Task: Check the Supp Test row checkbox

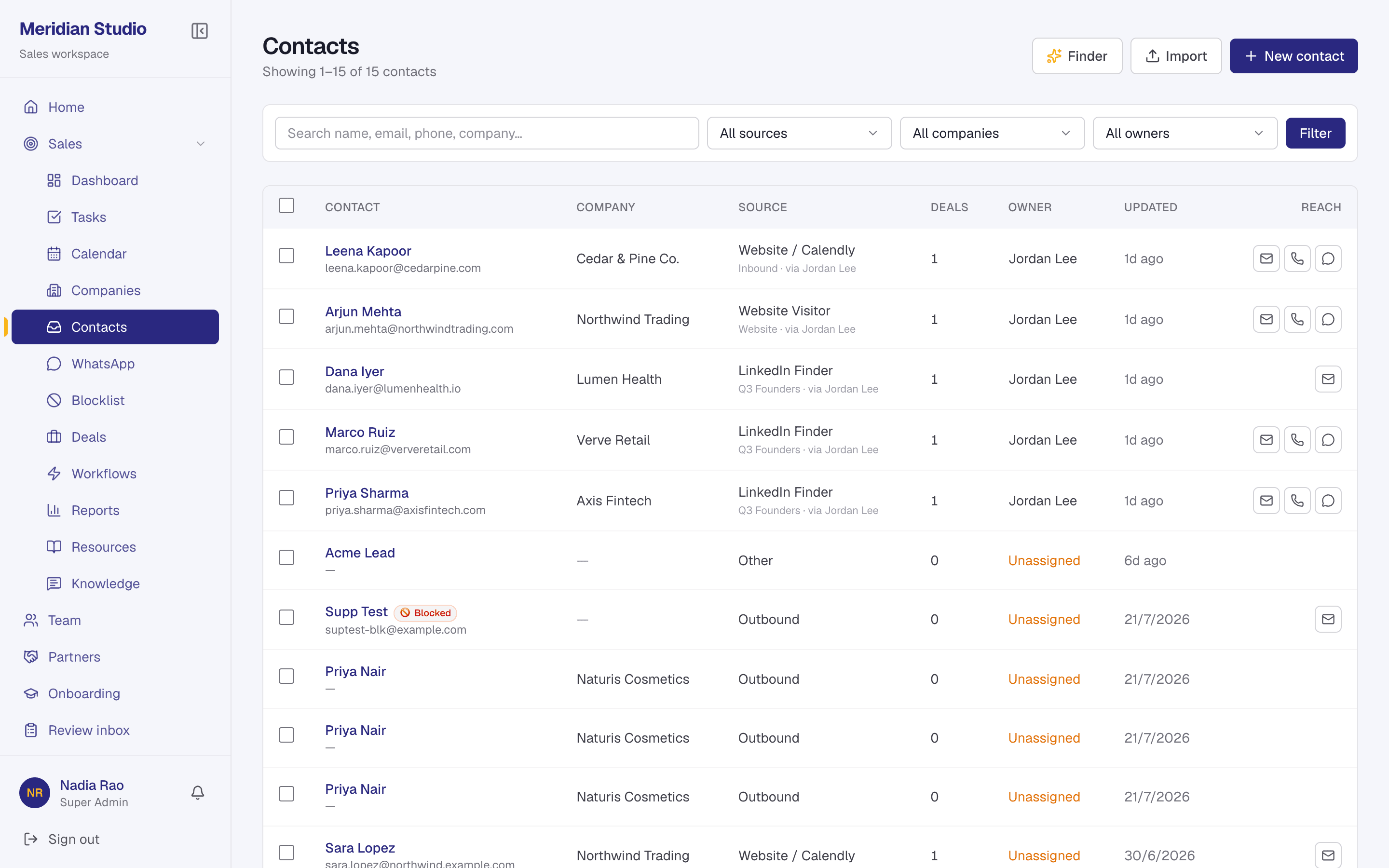Action: [286, 617]
